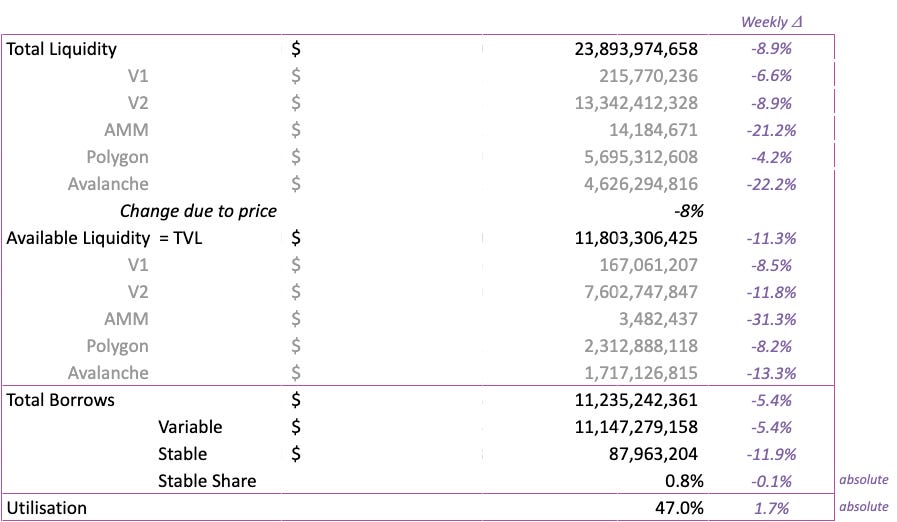Click the Stable borrows value 87,963,204
Viewport: 897px width, 522px height.
652,454
